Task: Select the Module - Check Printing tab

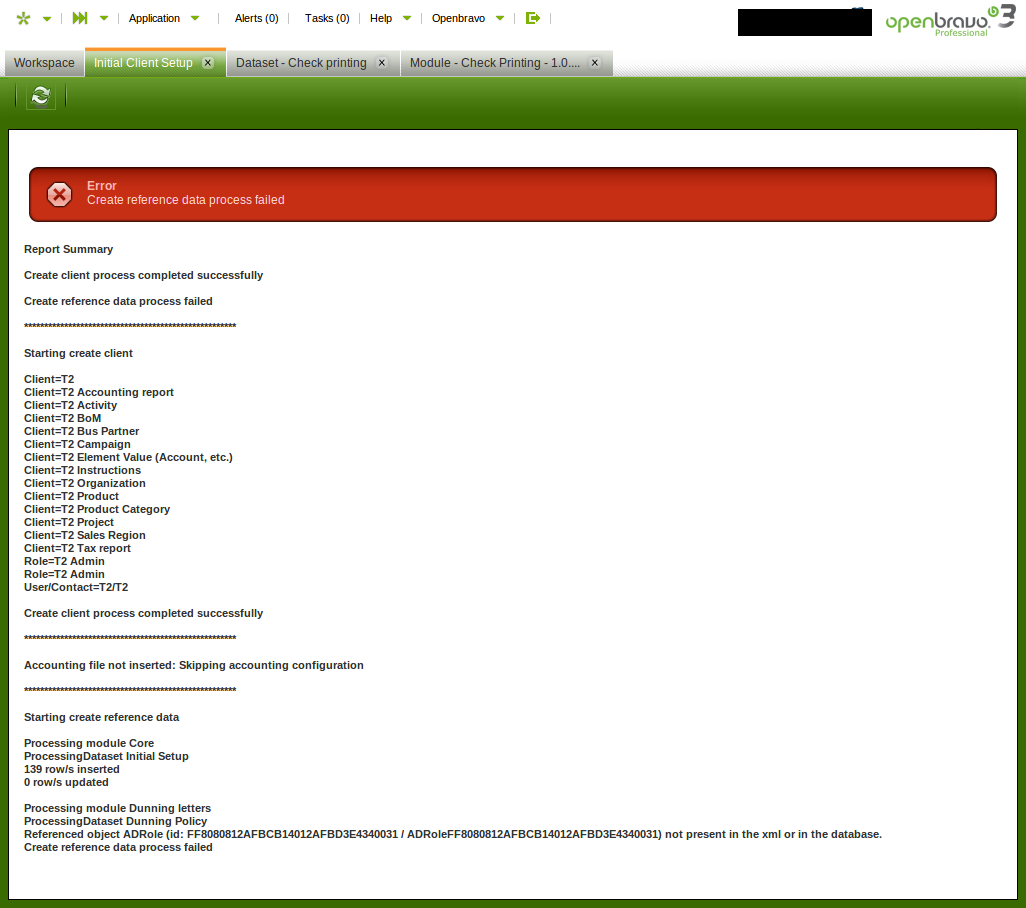Action: [494, 63]
